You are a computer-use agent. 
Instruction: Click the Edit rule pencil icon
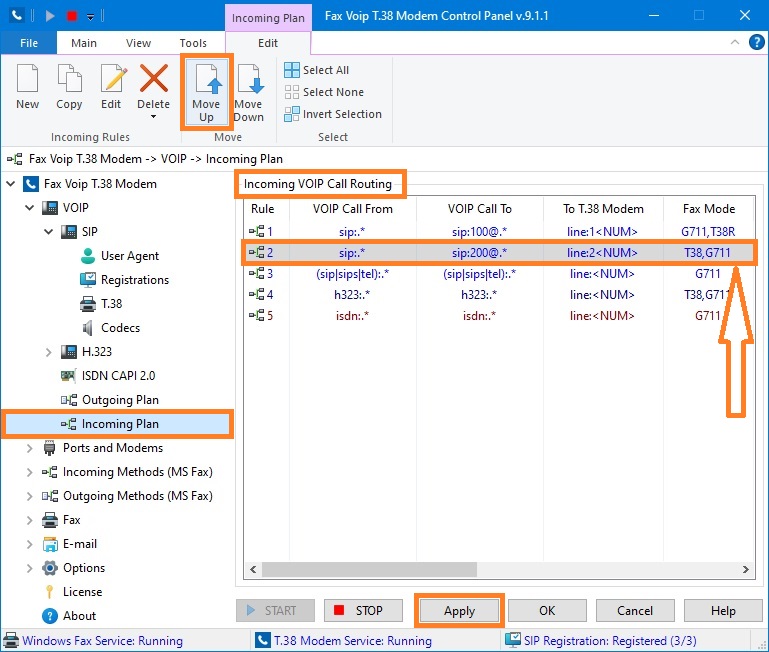tap(112, 78)
